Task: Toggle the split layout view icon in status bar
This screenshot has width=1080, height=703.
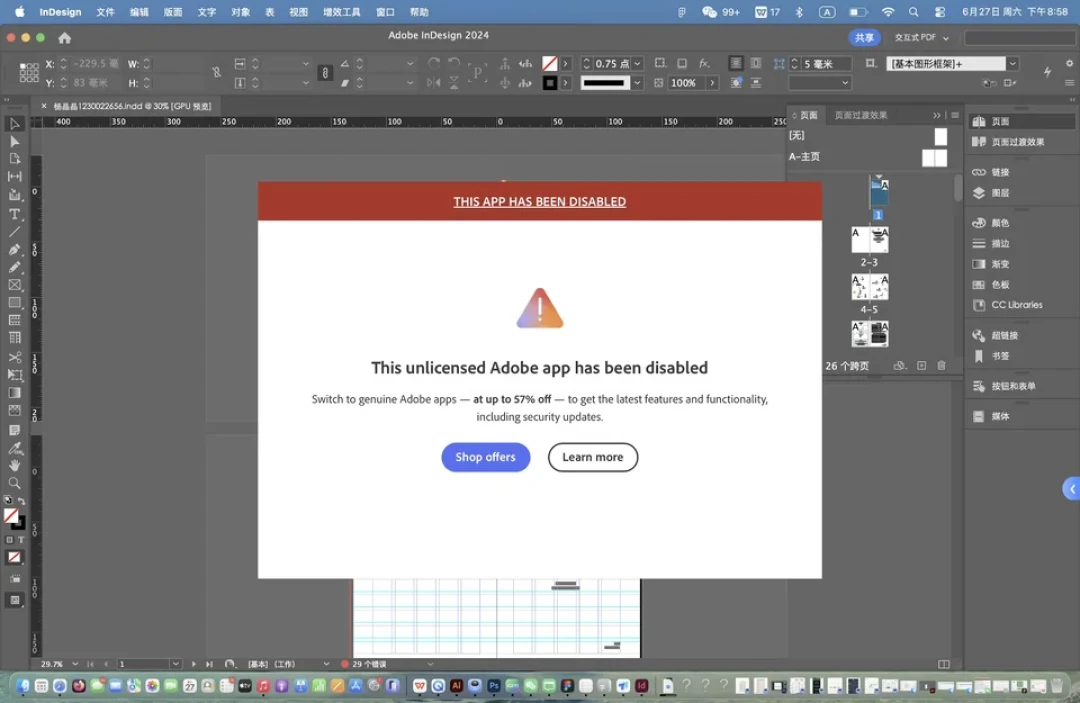Action: [x=944, y=664]
